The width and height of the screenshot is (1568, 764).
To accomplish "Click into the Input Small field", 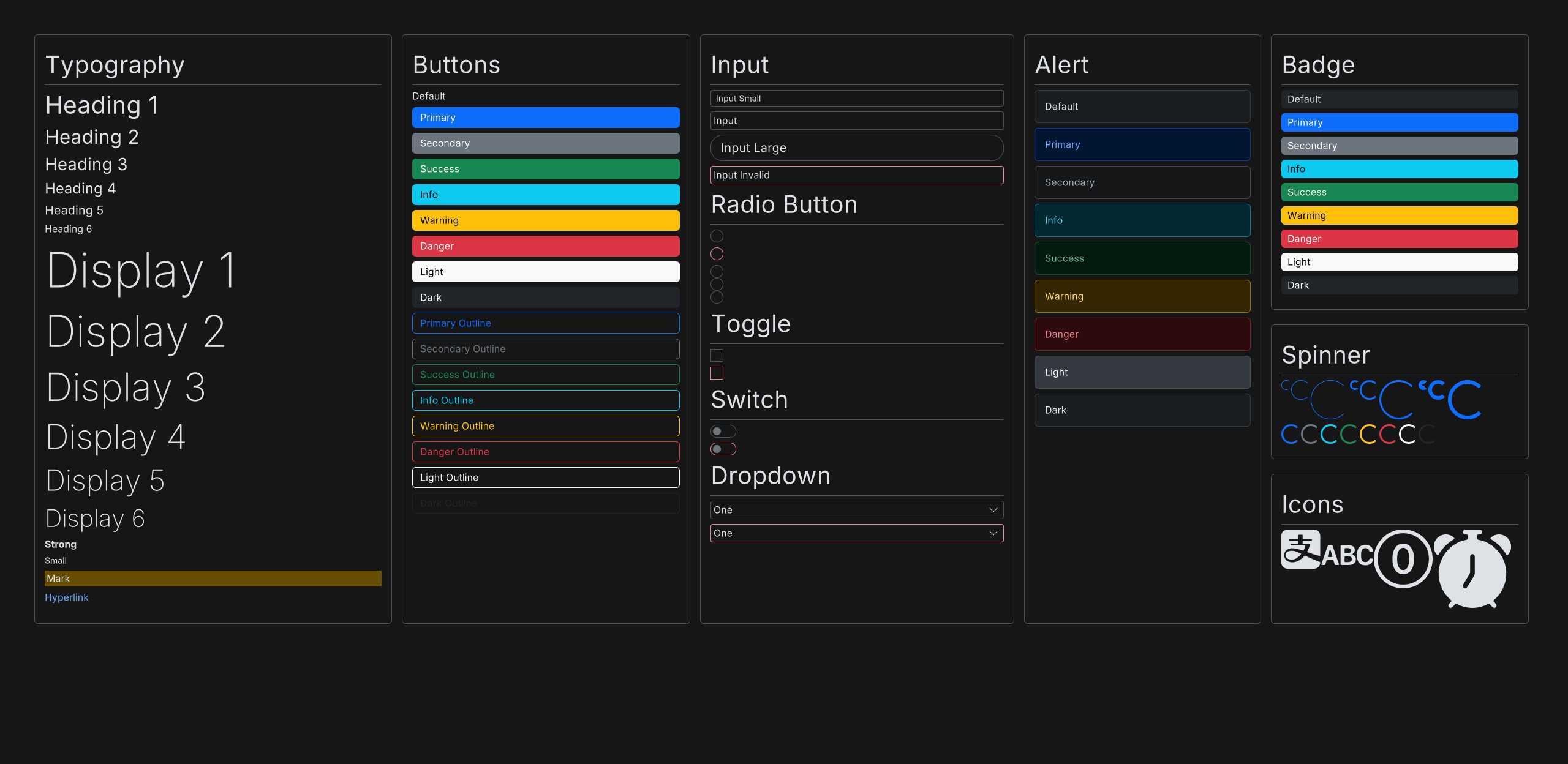I will [857, 99].
